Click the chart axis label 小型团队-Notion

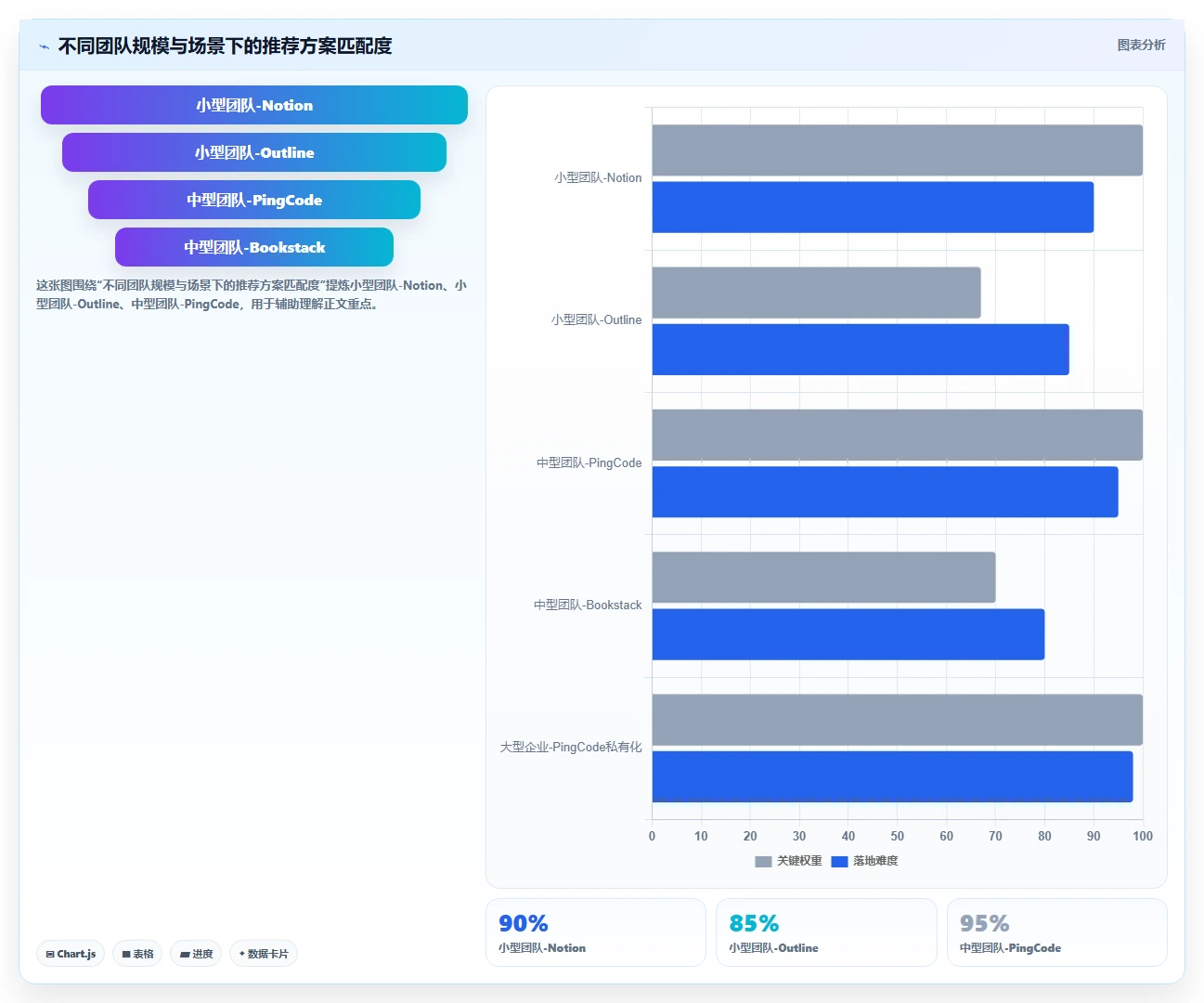(598, 177)
